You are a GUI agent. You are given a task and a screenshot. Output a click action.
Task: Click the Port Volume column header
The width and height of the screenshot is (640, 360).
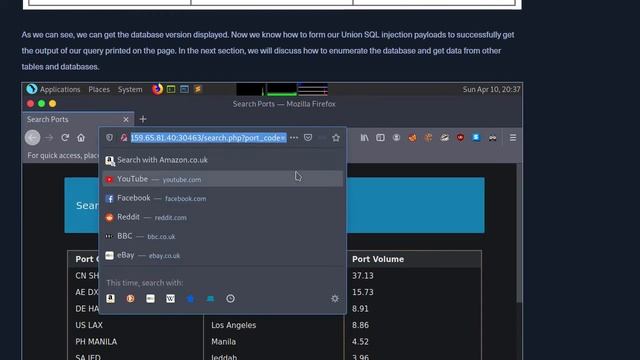[x=378, y=259]
